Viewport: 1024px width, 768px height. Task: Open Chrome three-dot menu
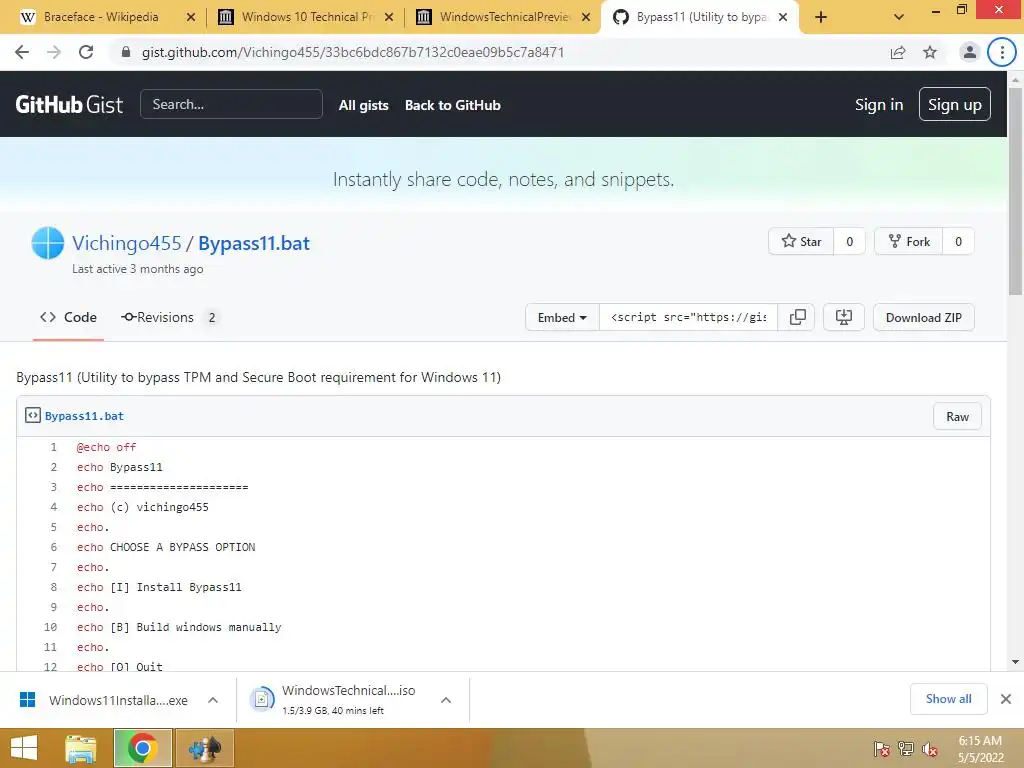pyautogui.click(x=1002, y=52)
